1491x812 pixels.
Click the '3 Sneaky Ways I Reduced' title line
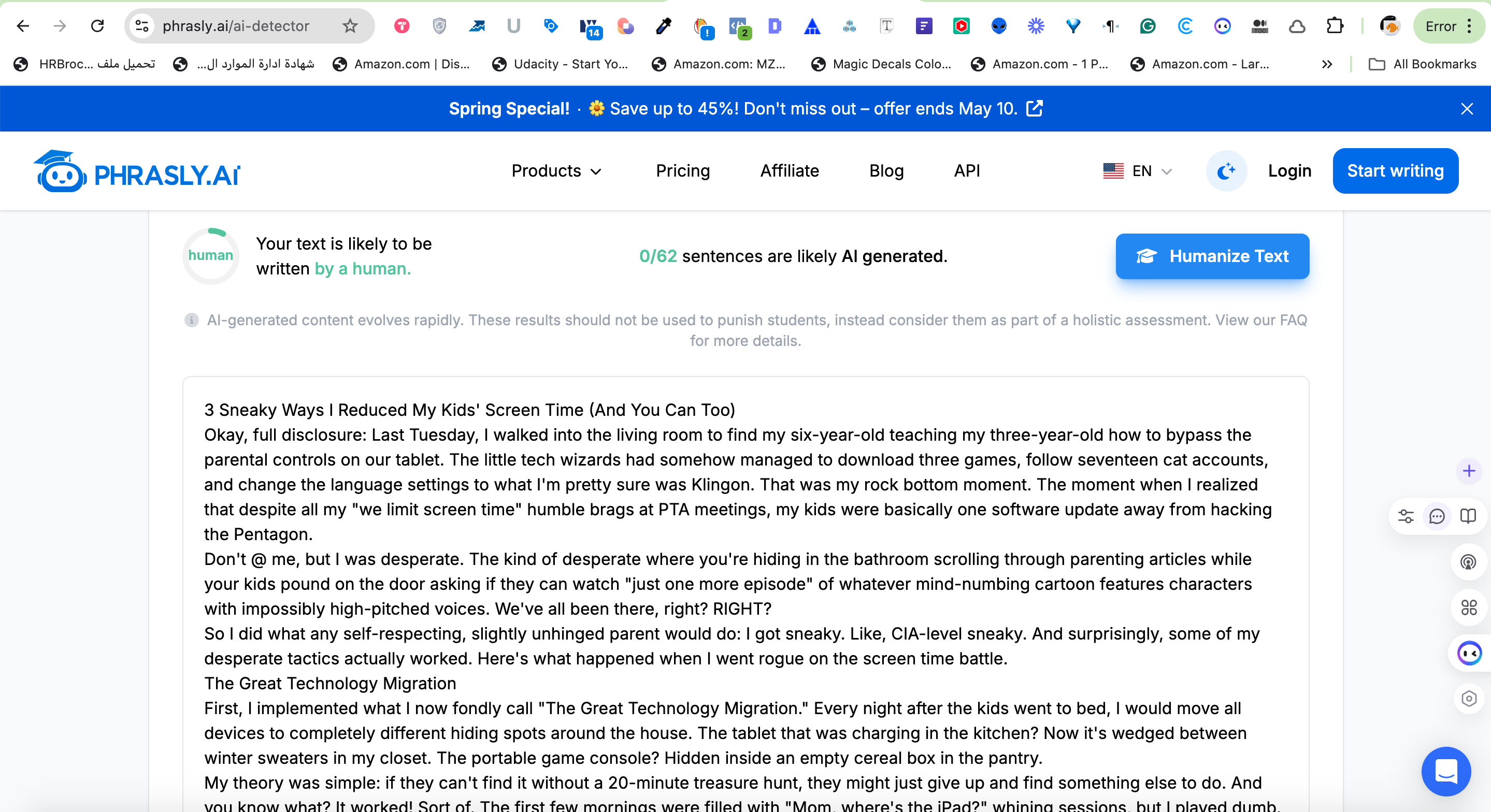pyautogui.click(x=469, y=410)
